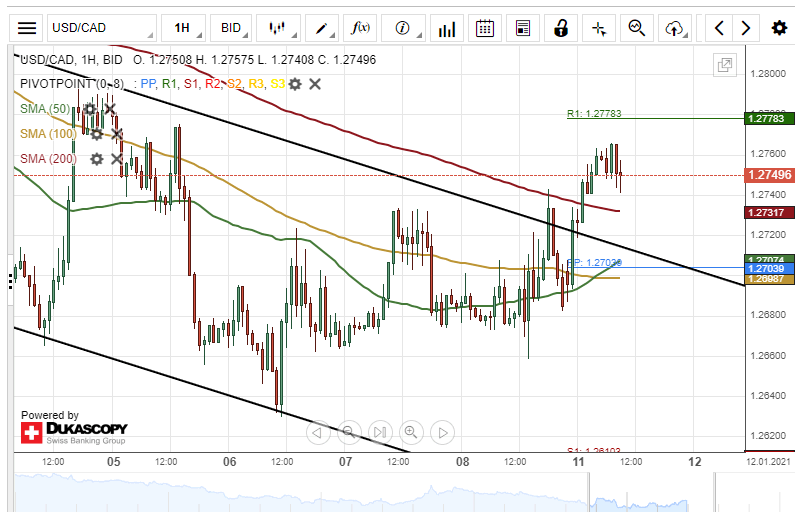799x521 pixels.
Task: Open the USD/CAD instrument selector
Action: [102, 28]
